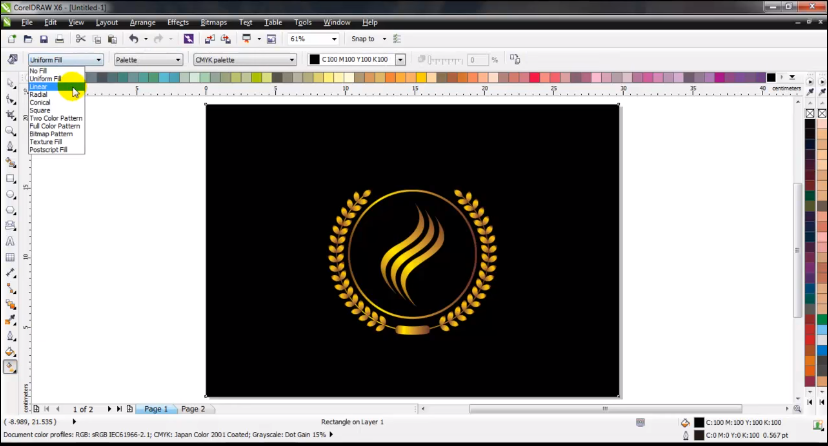The height and width of the screenshot is (446, 828).
Task: Export the drawing using the export icon
Action: pos(225,39)
